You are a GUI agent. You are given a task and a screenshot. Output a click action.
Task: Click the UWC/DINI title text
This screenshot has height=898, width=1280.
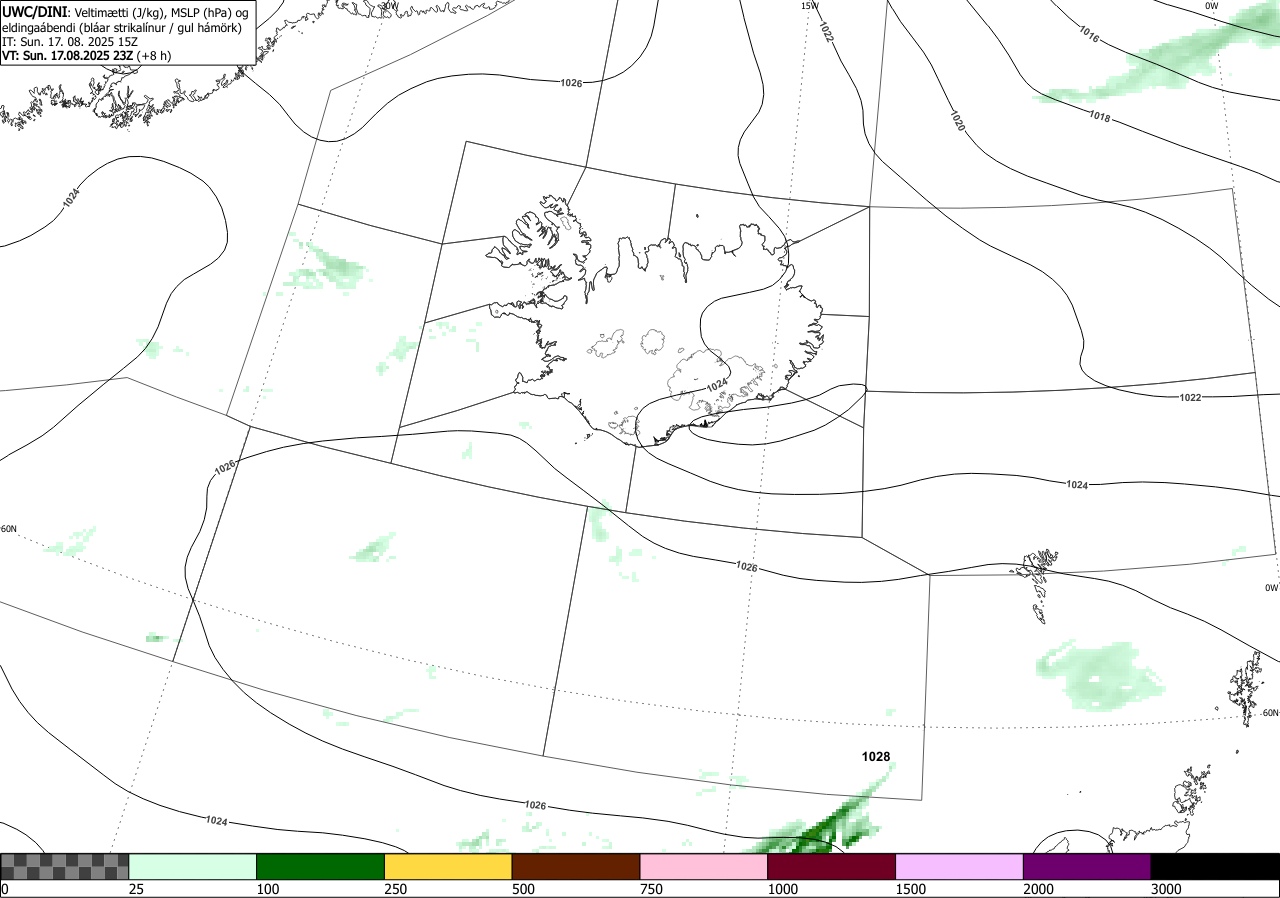coord(35,11)
